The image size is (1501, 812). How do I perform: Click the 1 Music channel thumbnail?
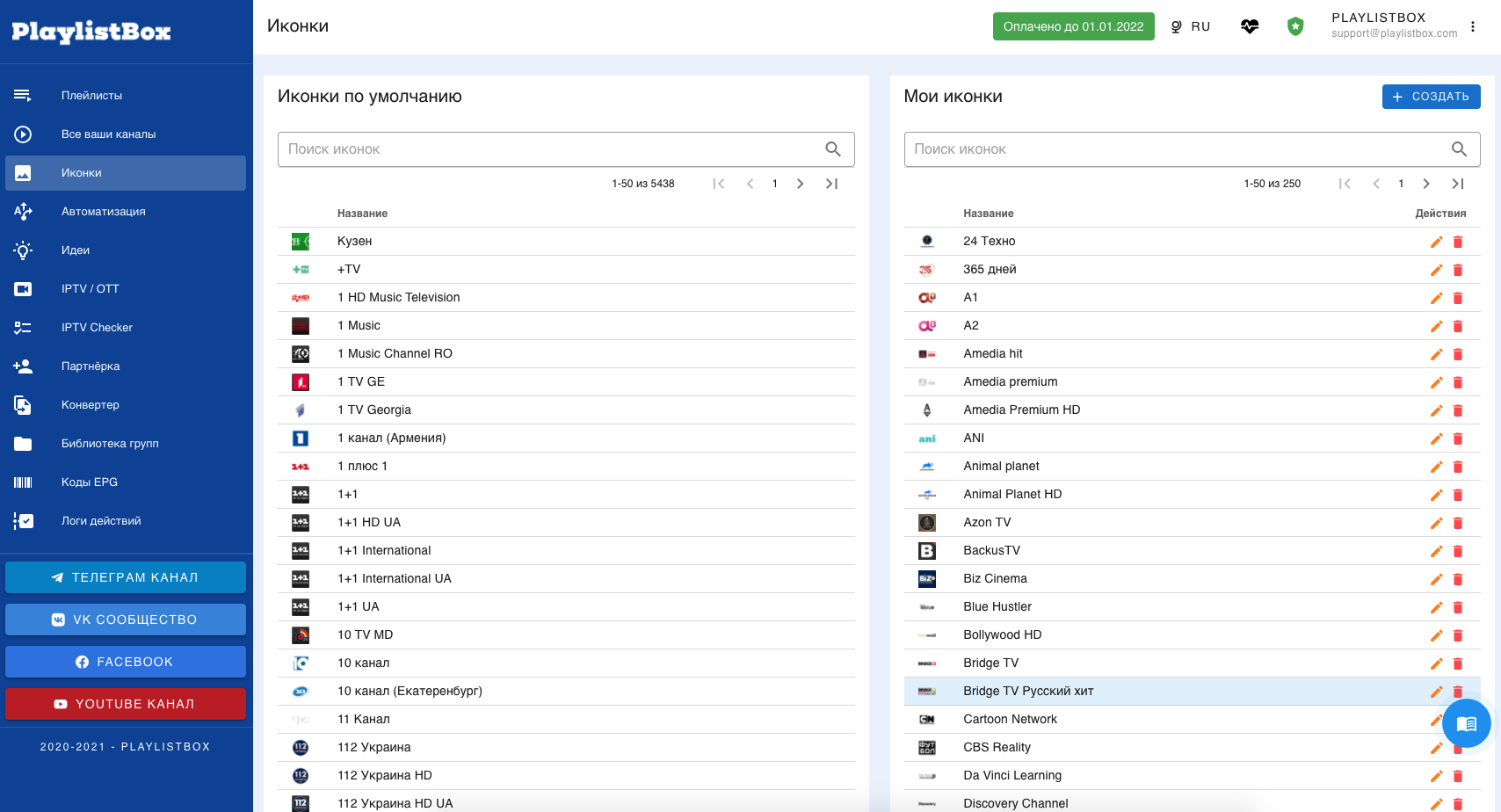[x=301, y=326]
